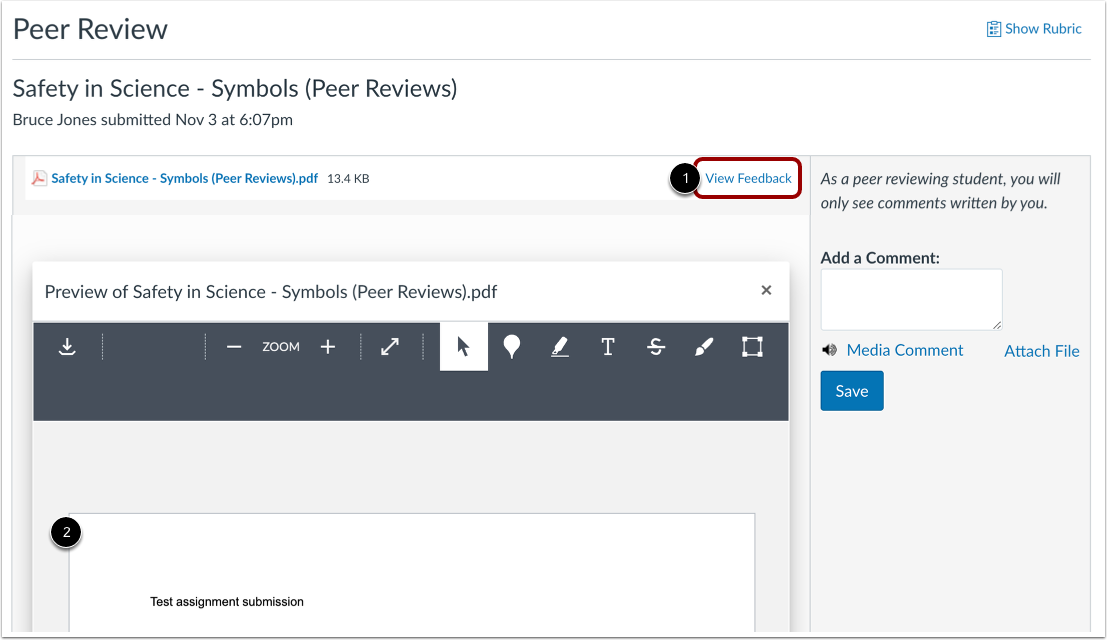The height and width of the screenshot is (640, 1107).
Task: Choose the Free Text annotation tool
Action: [607, 346]
